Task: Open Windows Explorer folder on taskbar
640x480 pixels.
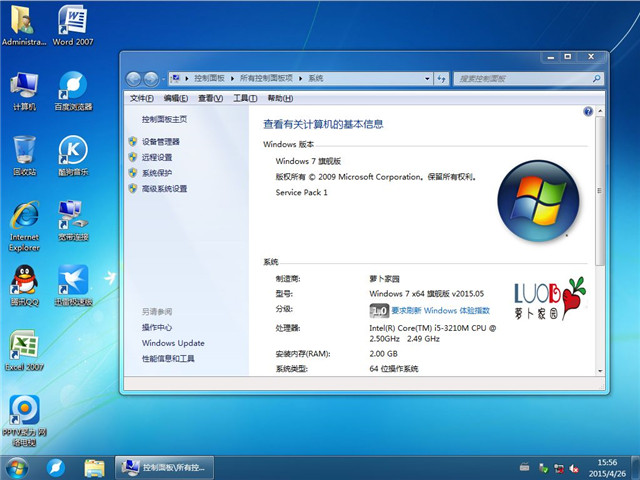Action: tap(94, 468)
